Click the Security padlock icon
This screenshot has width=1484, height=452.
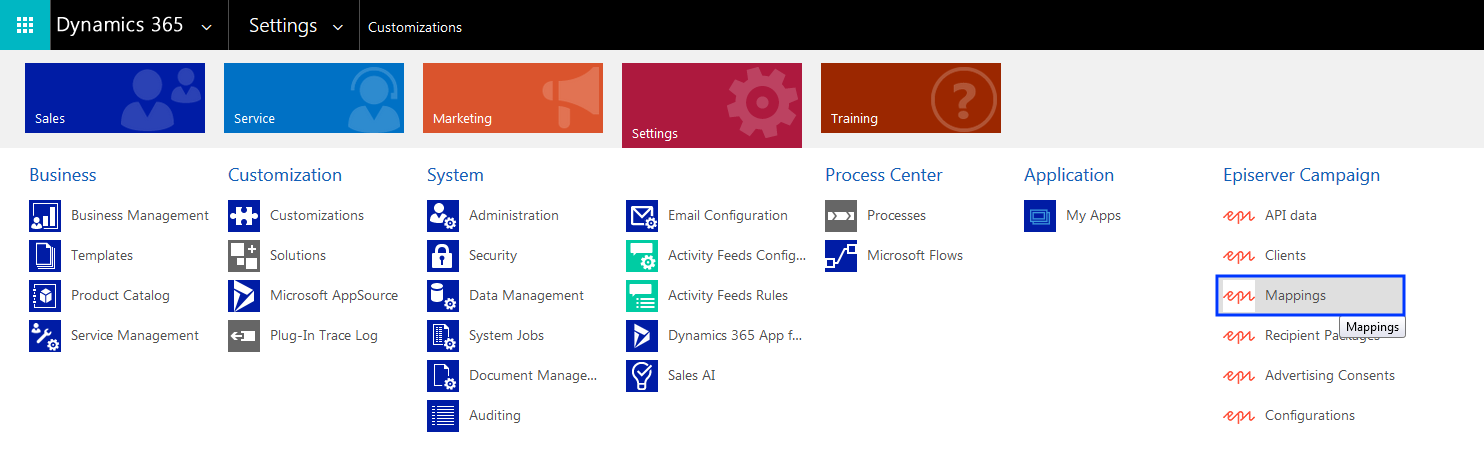(443, 256)
